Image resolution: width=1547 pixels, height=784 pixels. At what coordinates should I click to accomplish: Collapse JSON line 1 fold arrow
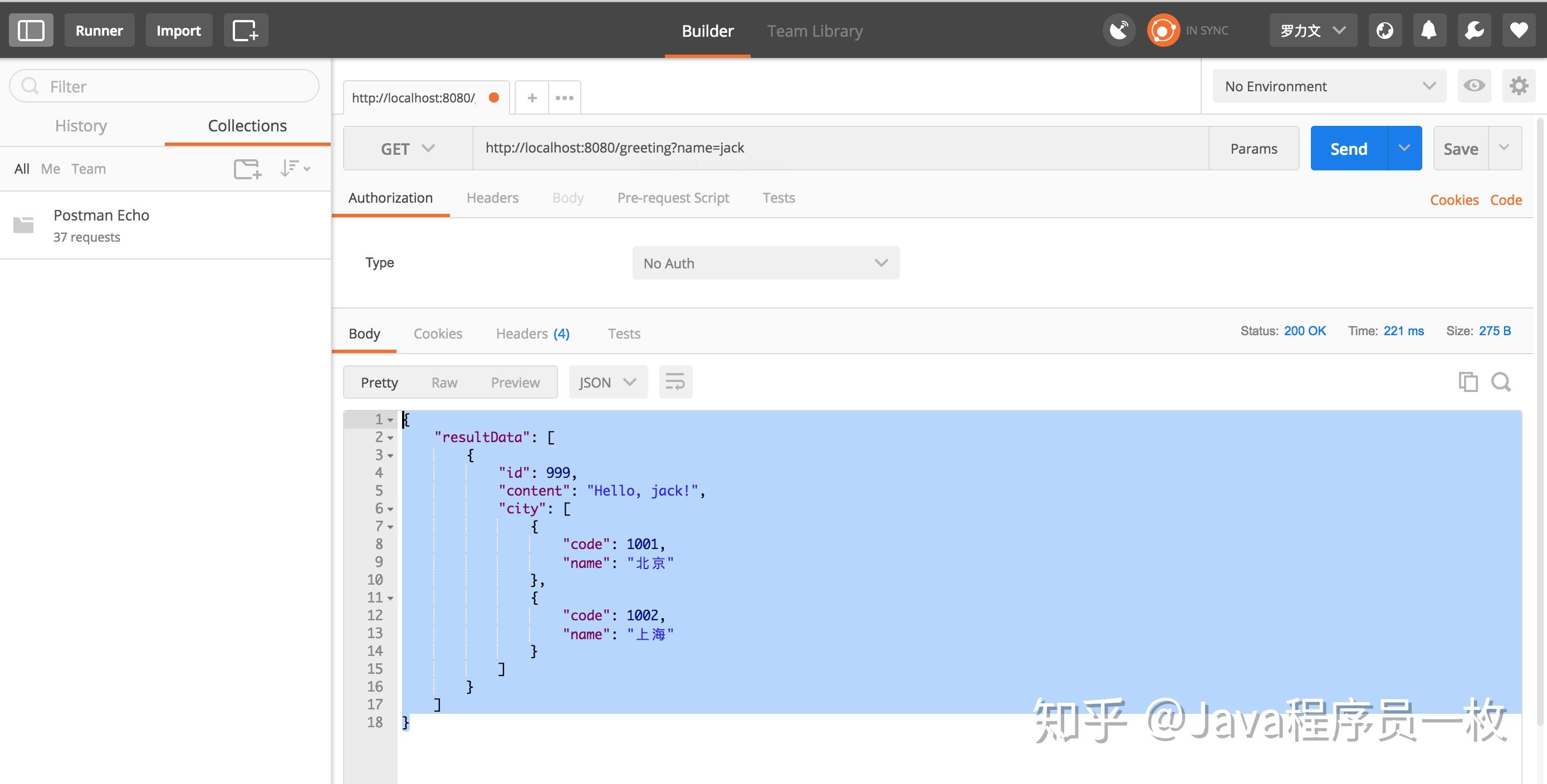click(x=390, y=420)
